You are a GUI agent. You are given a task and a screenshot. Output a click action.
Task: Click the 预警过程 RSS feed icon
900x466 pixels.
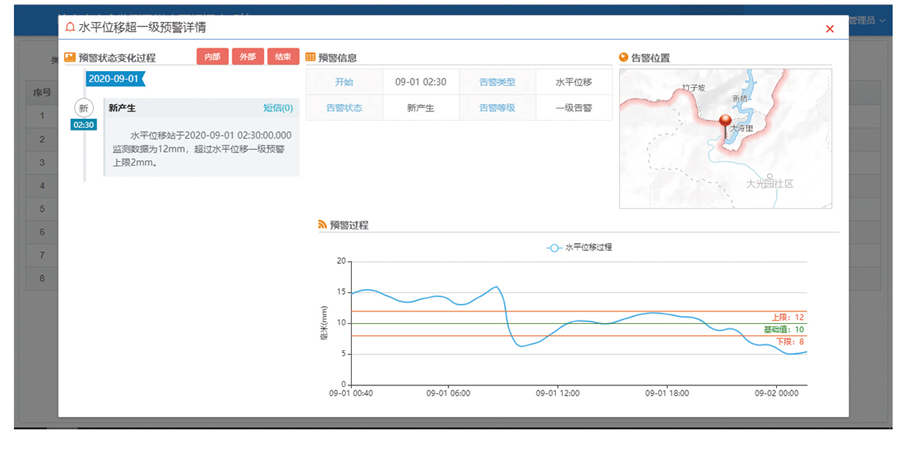tap(322, 225)
